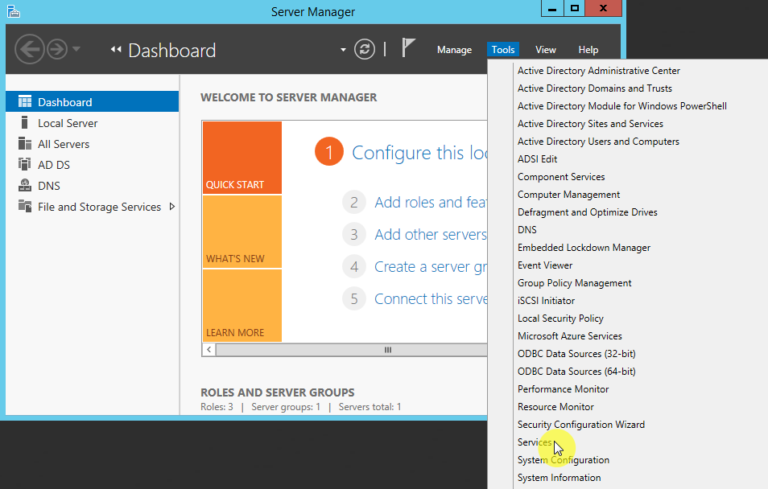Click Add other servers link
This screenshot has height=489, width=768.
click(431, 234)
